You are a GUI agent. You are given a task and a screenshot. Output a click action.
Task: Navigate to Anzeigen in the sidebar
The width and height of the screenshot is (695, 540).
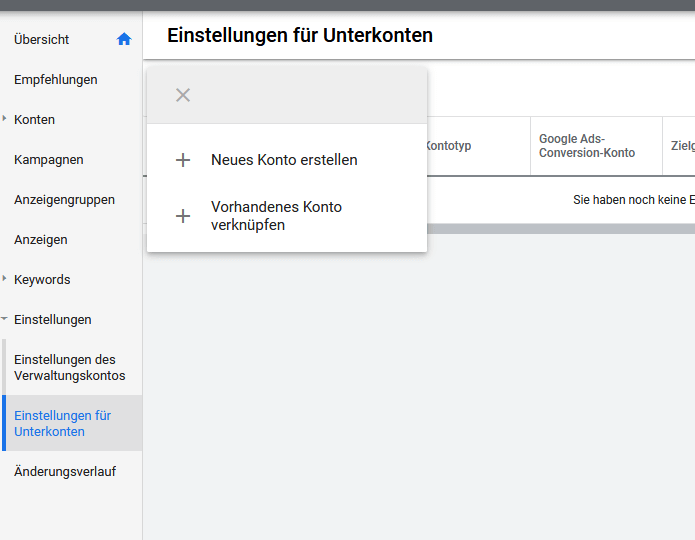coord(41,239)
